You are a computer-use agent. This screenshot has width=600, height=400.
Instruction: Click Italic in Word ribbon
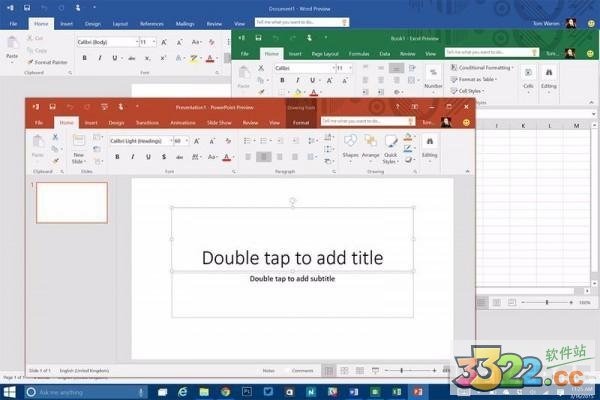tap(100, 58)
